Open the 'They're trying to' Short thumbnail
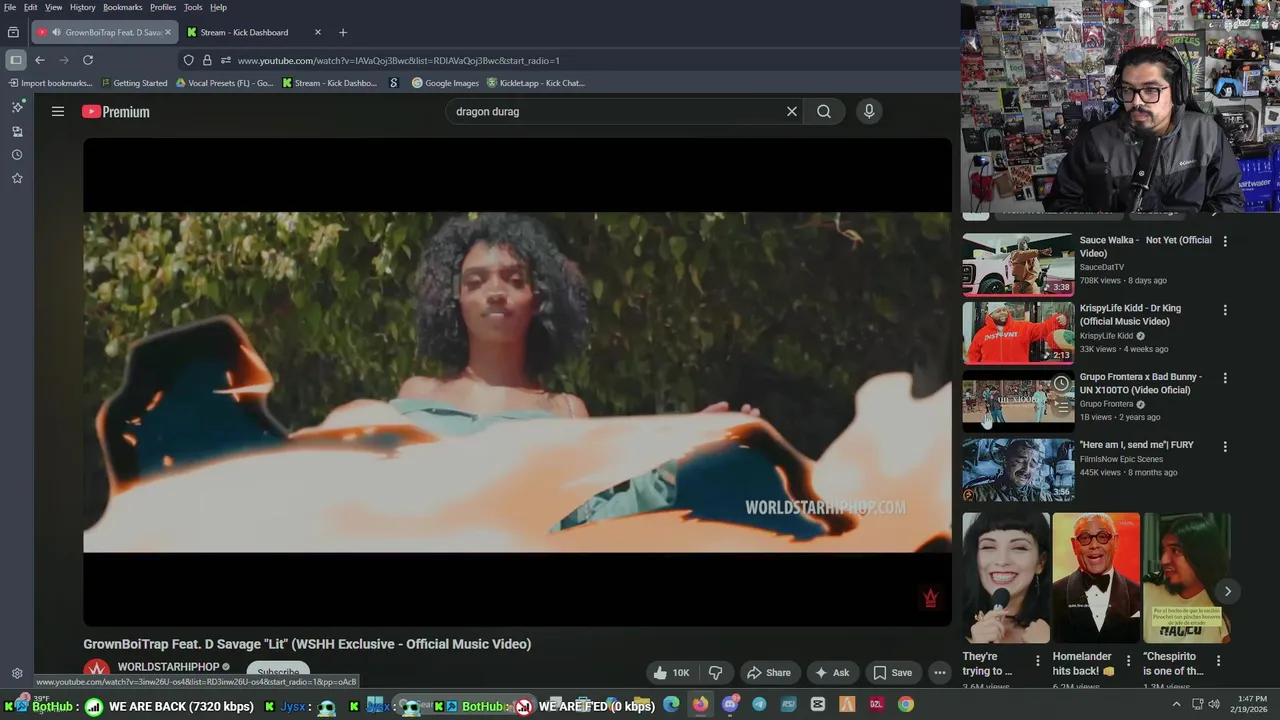Screen dimensions: 1280x720 point(1006,578)
